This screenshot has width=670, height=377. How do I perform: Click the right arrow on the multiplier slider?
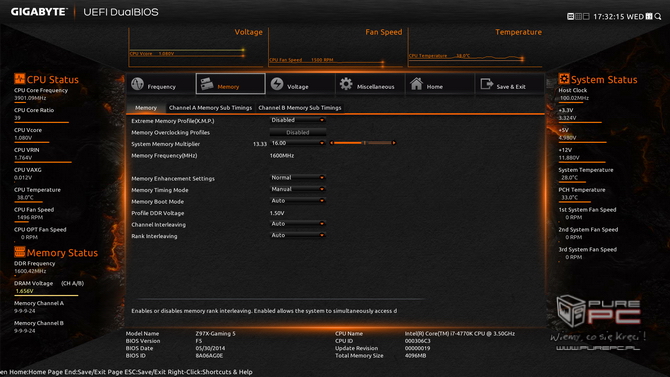(394, 143)
